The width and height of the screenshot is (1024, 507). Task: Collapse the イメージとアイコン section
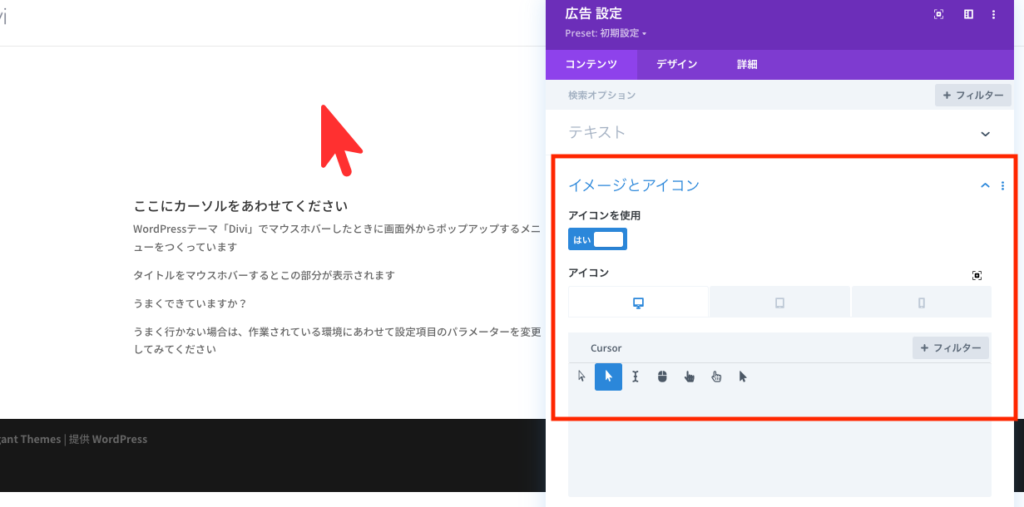pos(985,186)
